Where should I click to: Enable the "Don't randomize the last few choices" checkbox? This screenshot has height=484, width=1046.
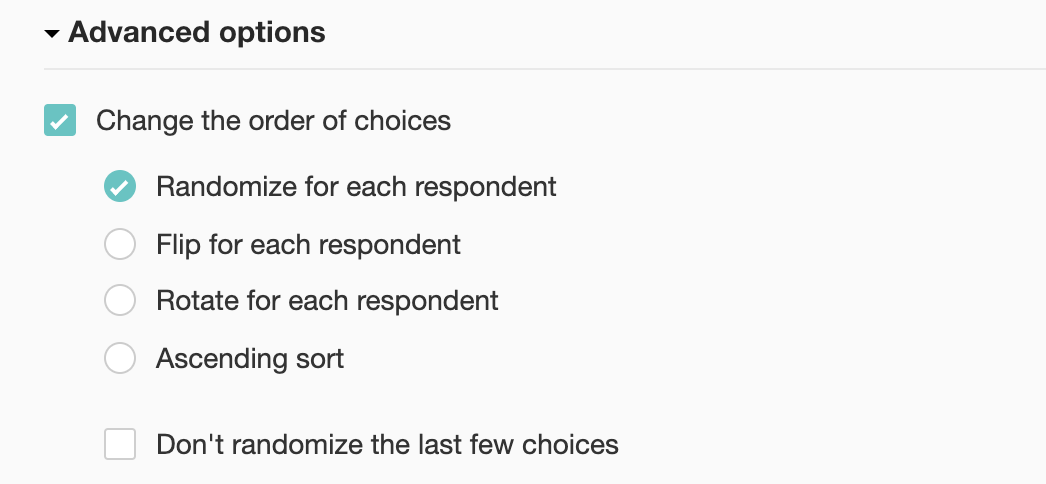[120, 444]
